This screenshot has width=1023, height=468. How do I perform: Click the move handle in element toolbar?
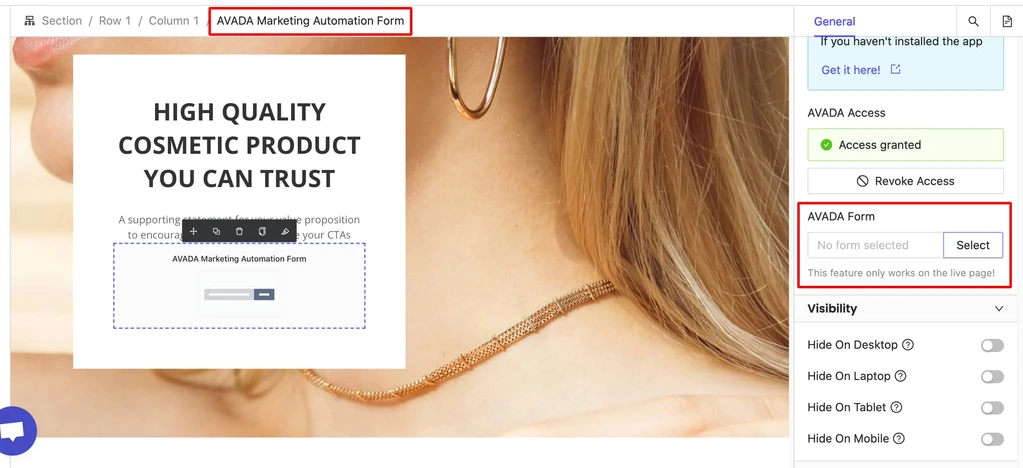click(x=193, y=232)
